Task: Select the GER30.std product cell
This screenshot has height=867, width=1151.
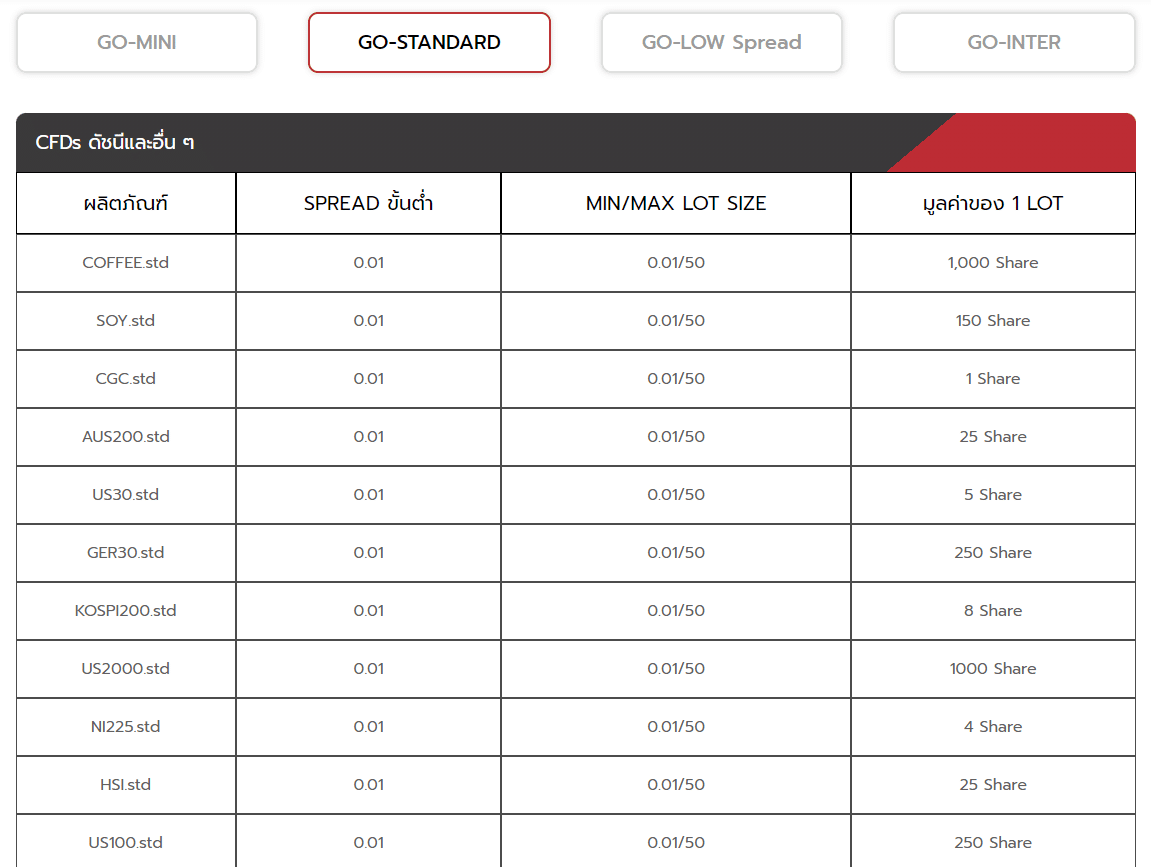Action: tap(126, 553)
